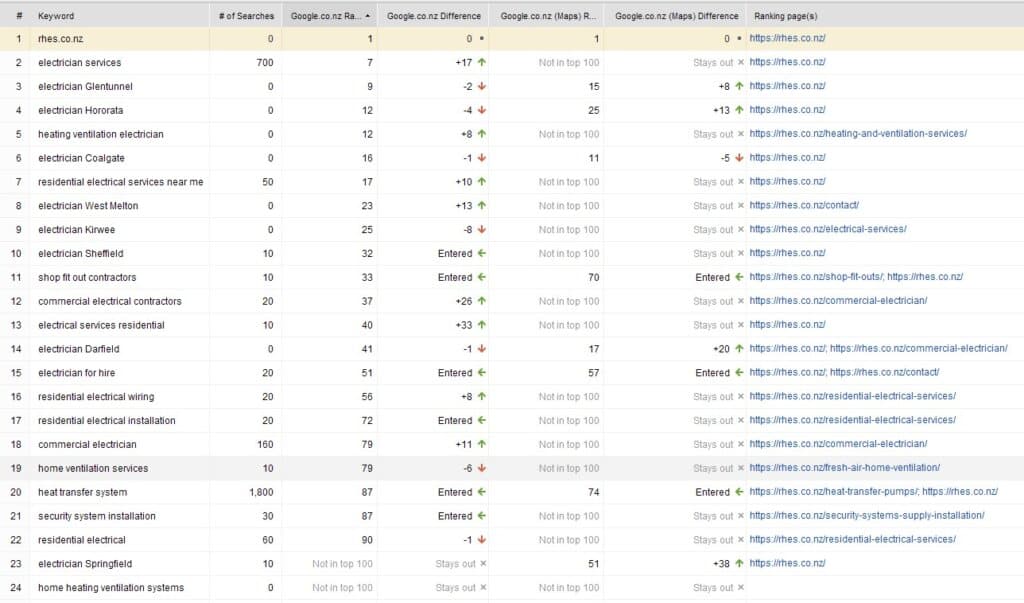1024x603 pixels.
Task: Click the Google.co.nz Difference column header
Action: pos(434,16)
